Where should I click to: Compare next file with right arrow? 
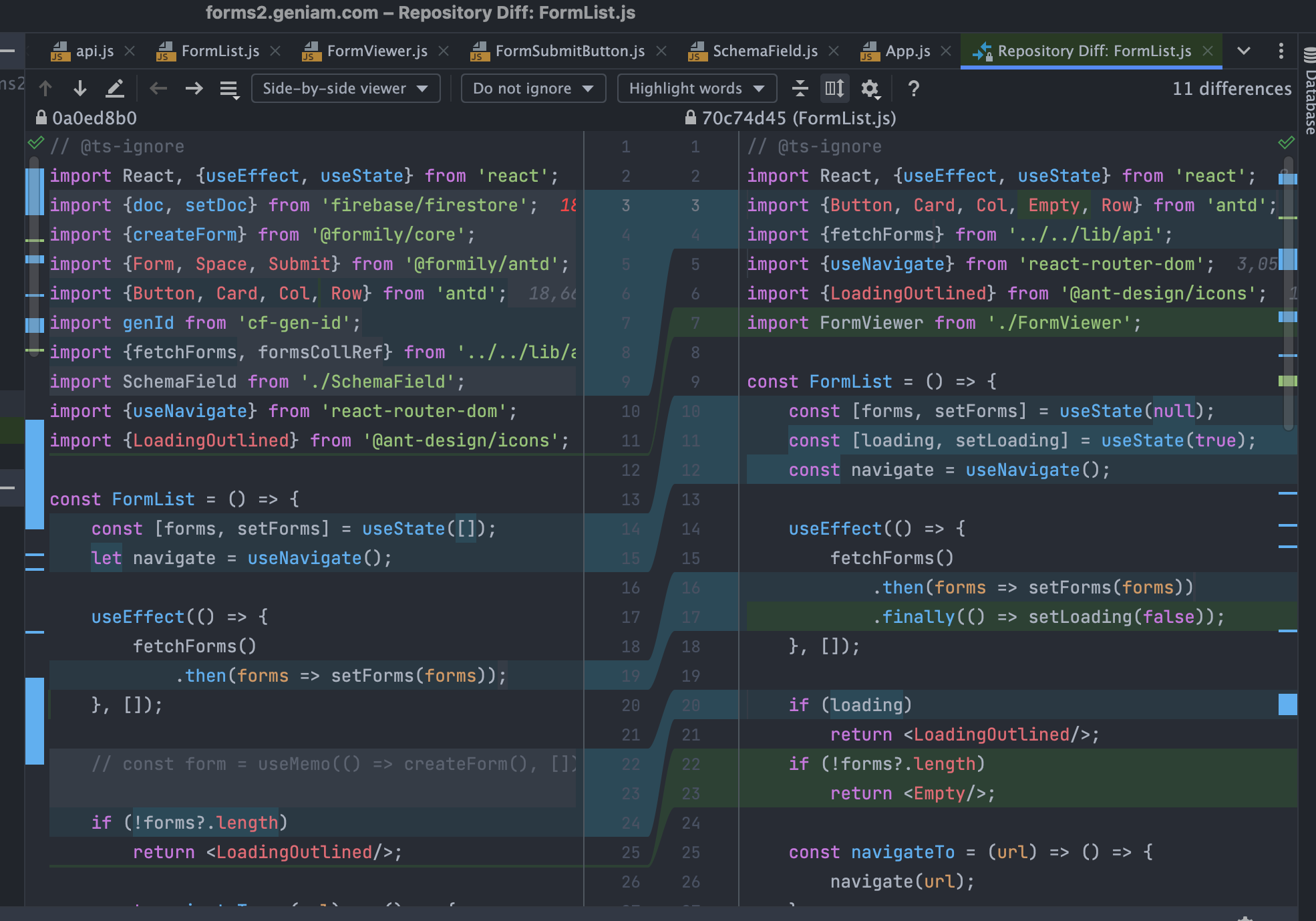[194, 88]
